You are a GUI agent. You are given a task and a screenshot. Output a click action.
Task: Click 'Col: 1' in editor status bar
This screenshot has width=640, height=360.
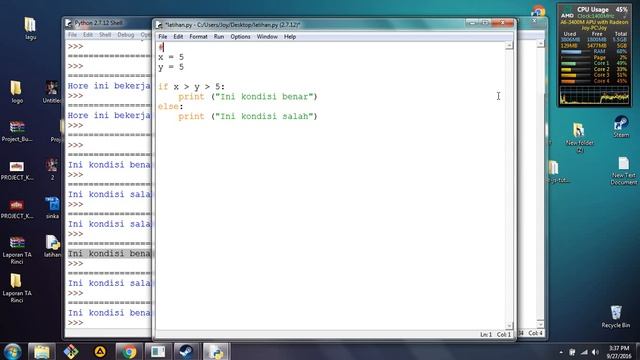coord(504,334)
